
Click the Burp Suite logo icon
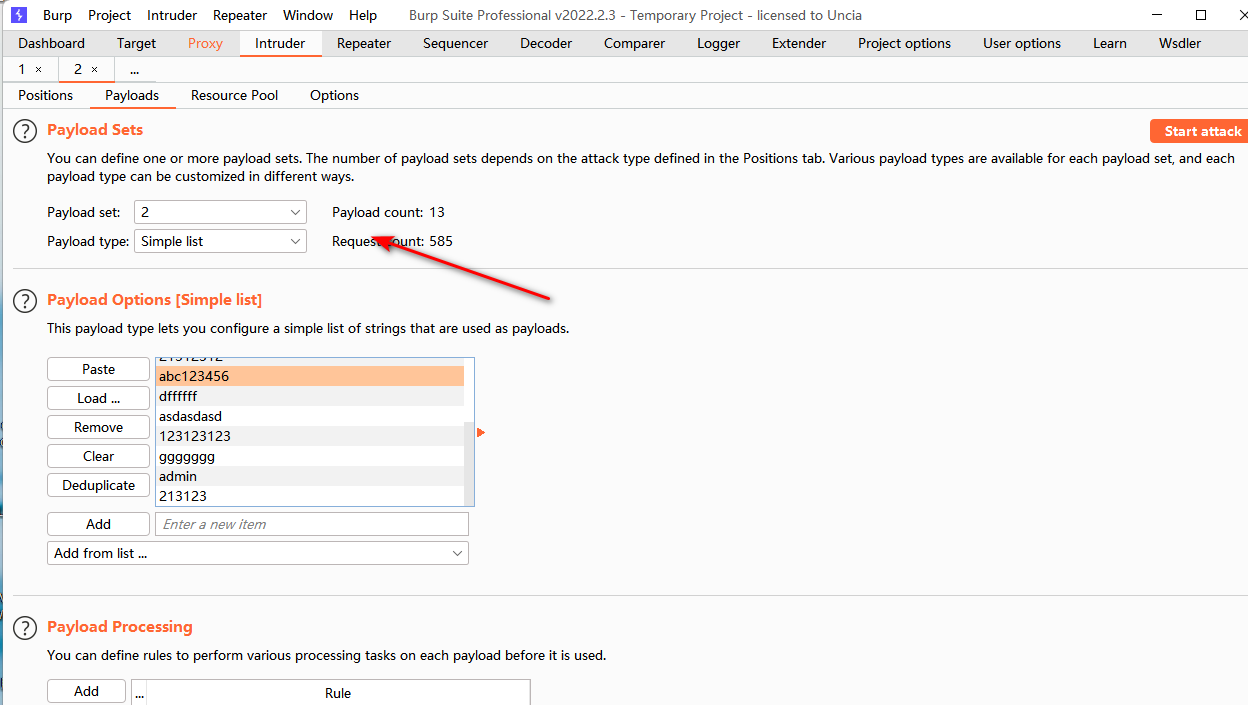19,15
